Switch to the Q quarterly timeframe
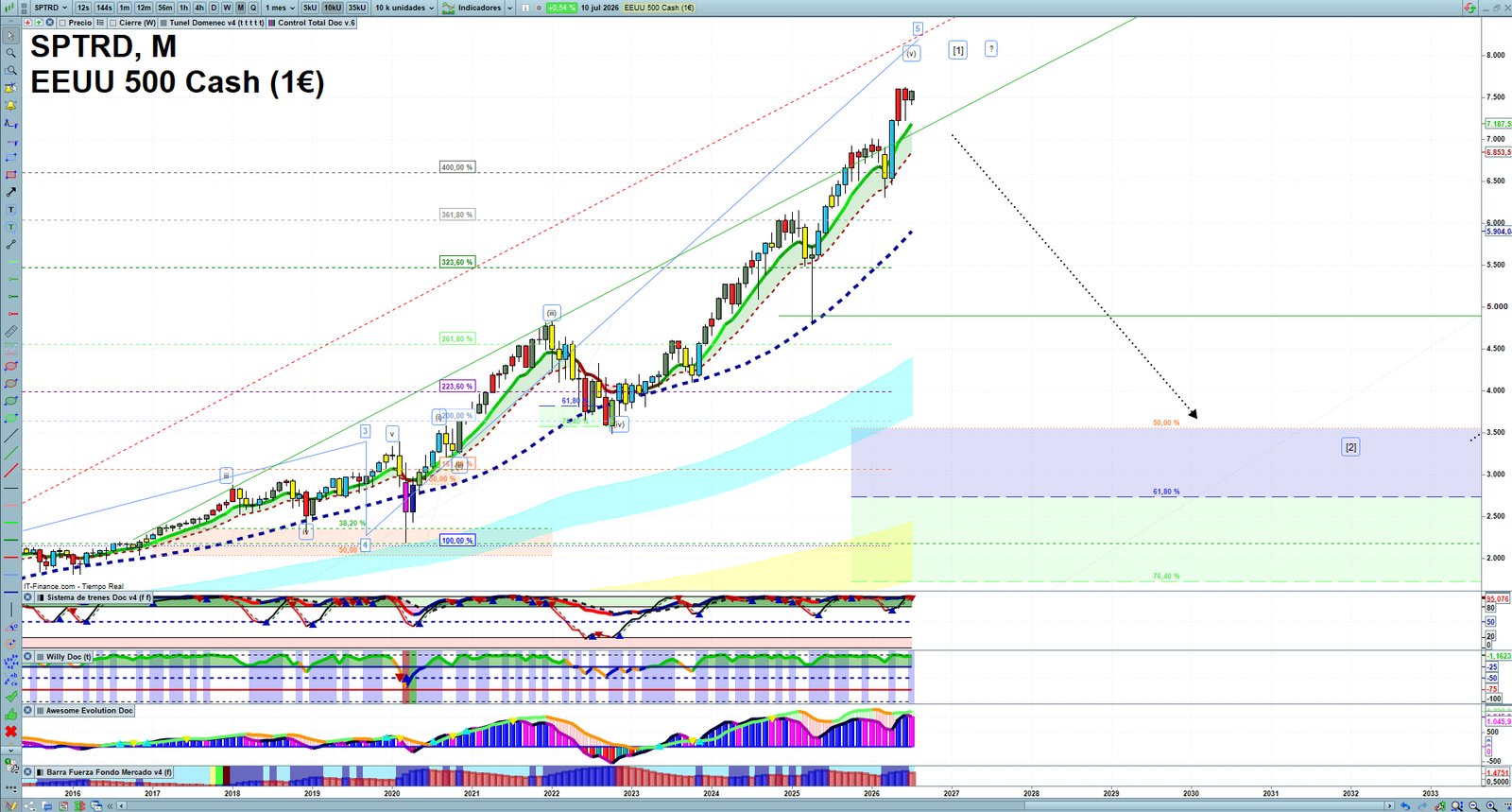This screenshot has height=812, width=1512. pyautogui.click(x=253, y=8)
